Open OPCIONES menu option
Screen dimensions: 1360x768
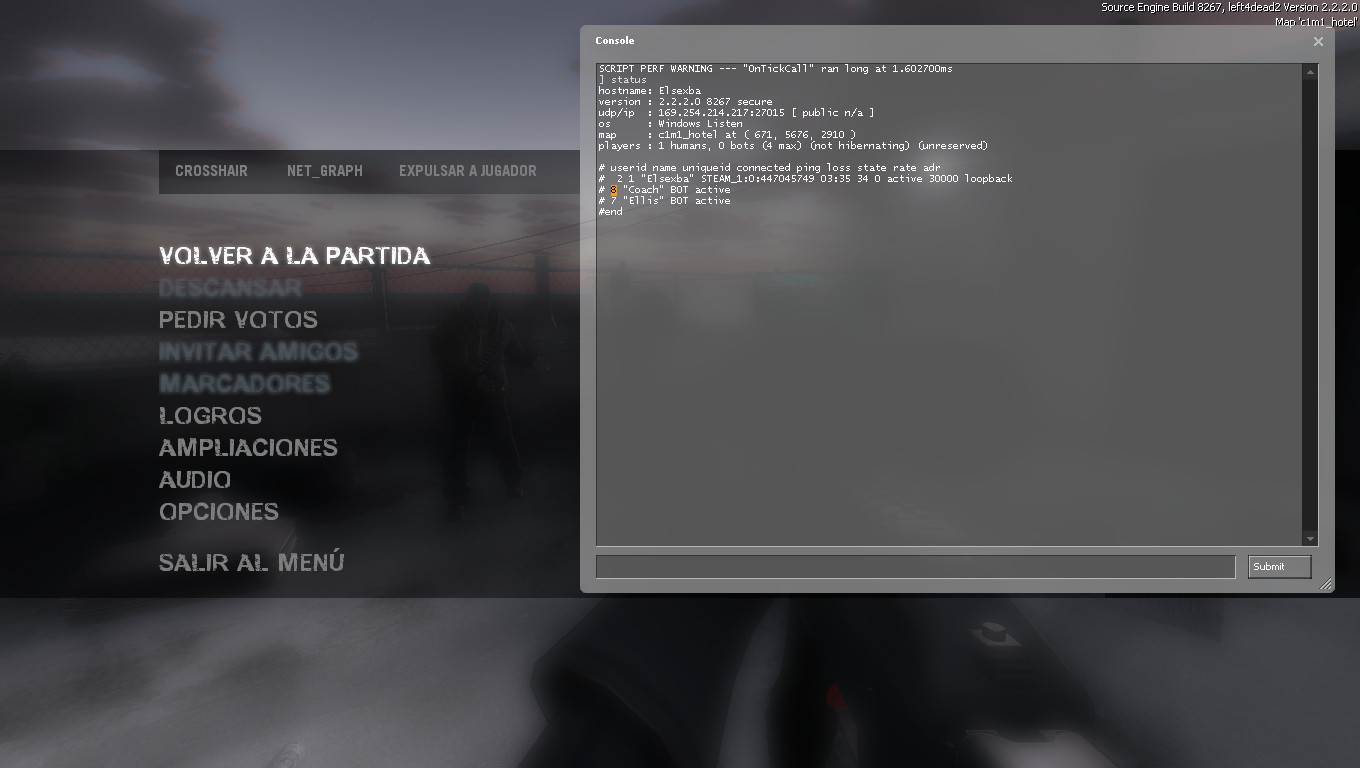coord(219,512)
